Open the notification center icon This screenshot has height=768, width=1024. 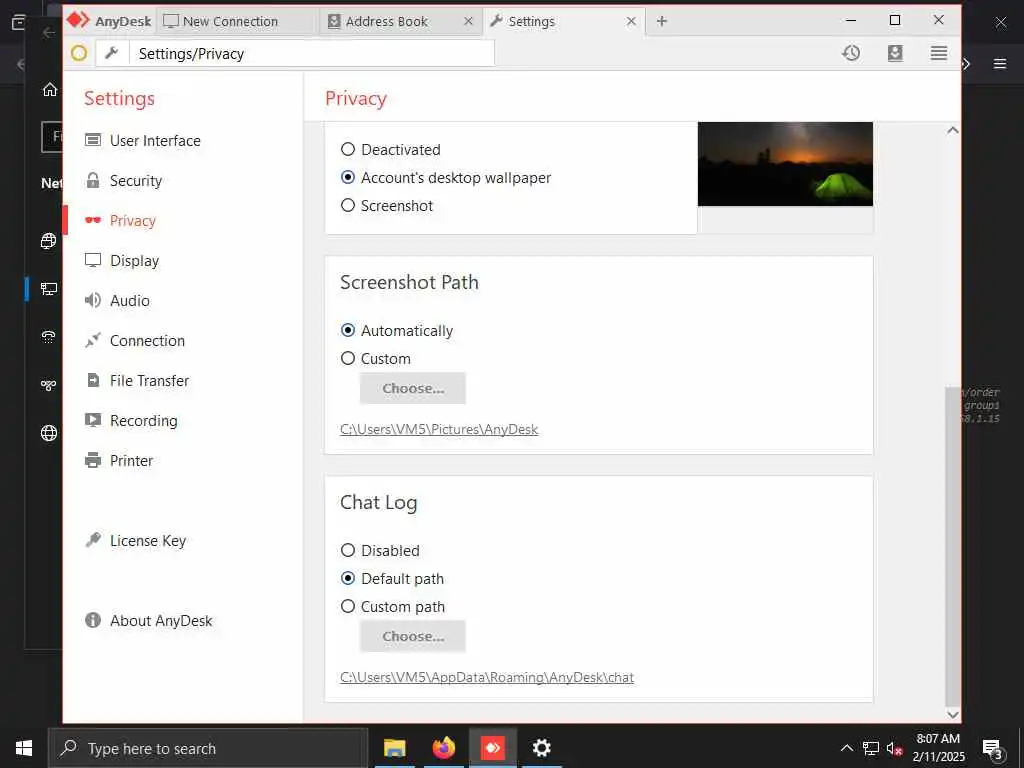[992, 748]
